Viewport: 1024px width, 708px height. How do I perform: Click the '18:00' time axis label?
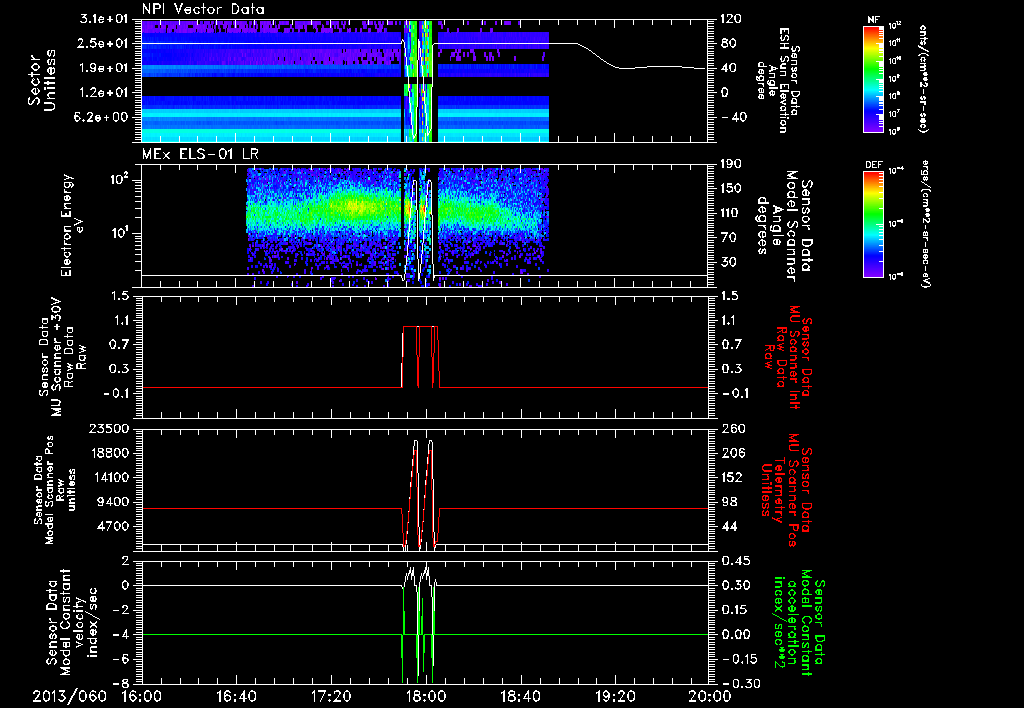pyautogui.click(x=426, y=697)
